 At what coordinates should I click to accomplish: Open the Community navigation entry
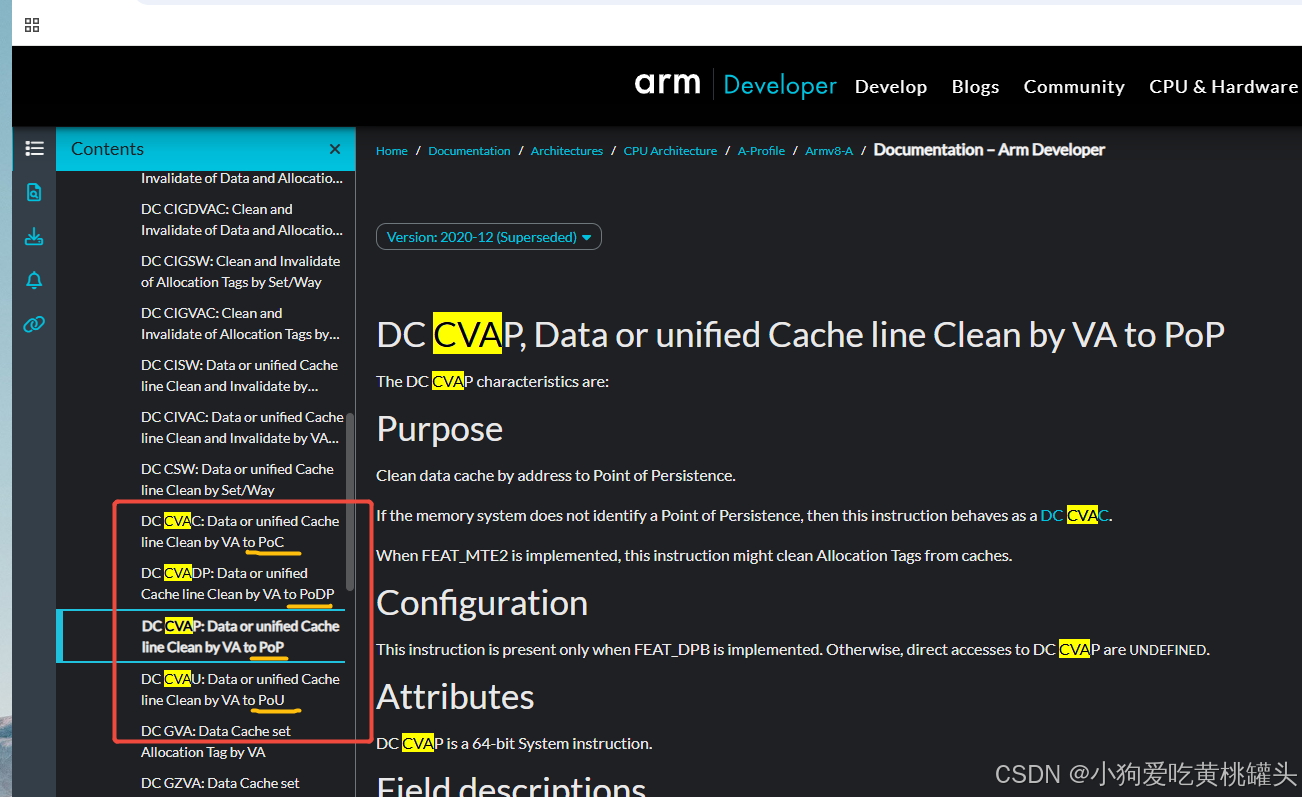pyautogui.click(x=1074, y=87)
